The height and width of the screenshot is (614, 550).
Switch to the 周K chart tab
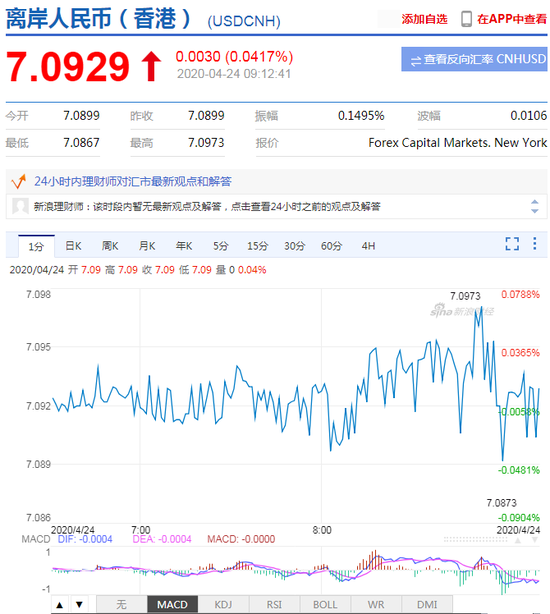(110, 246)
